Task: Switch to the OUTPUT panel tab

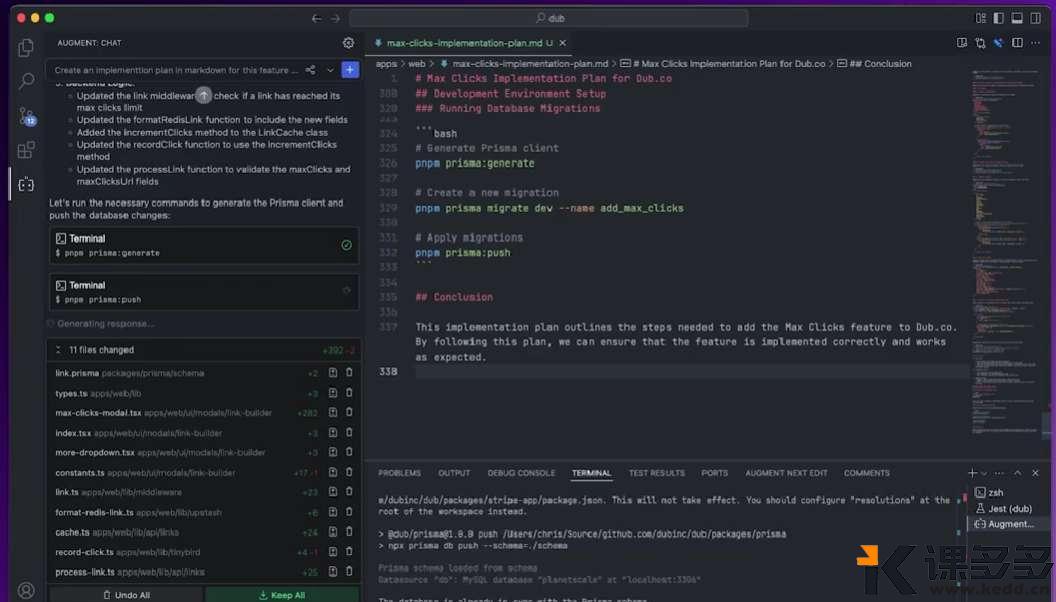Action: (454, 473)
